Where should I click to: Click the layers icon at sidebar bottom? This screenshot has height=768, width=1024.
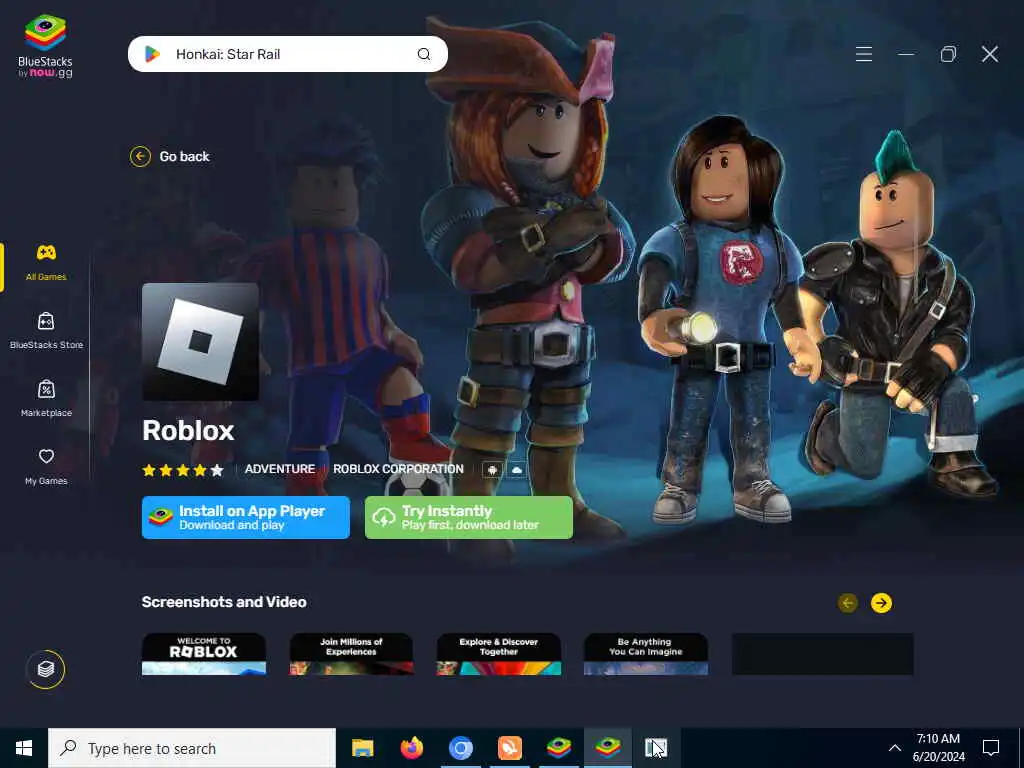tap(46, 669)
